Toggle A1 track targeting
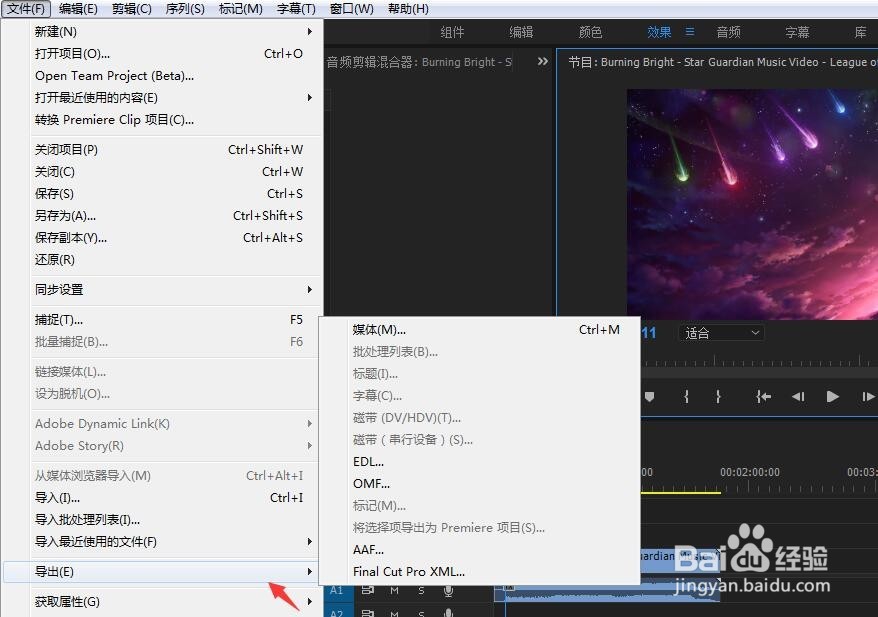Image resolution: width=878 pixels, height=617 pixels. point(339,591)
